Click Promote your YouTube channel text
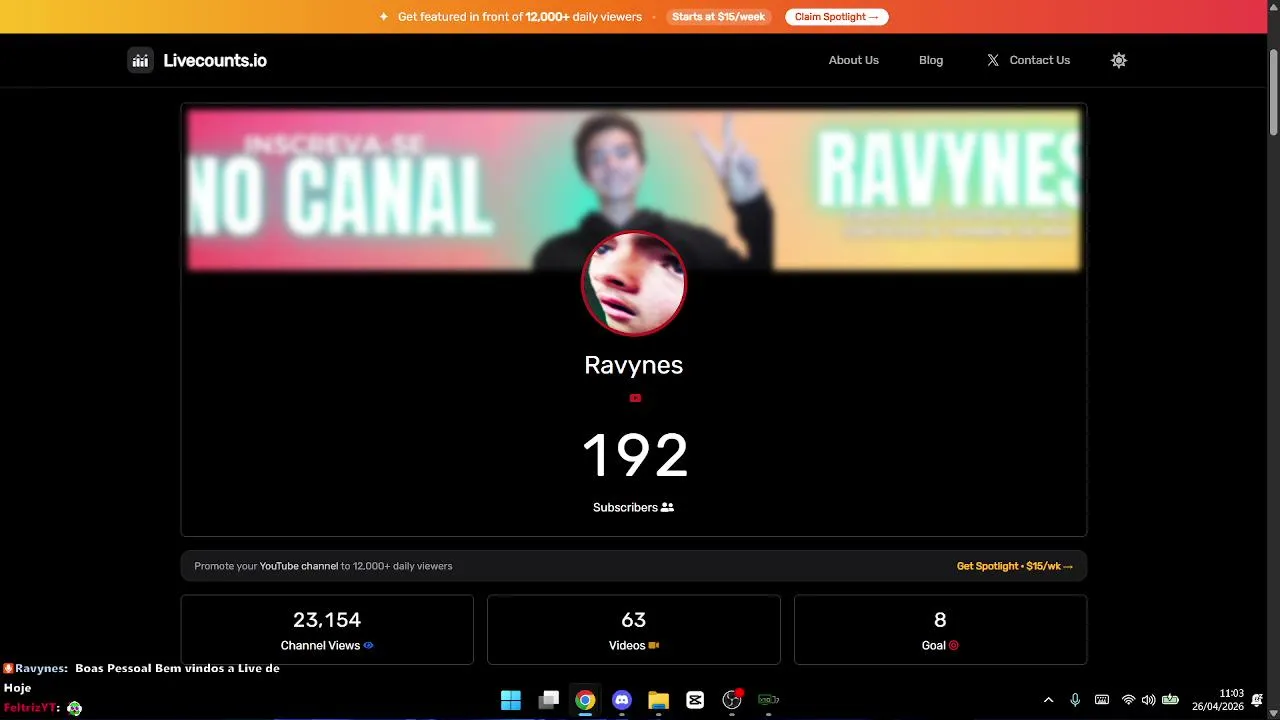The image size is (1280, 720). point(323,566)
